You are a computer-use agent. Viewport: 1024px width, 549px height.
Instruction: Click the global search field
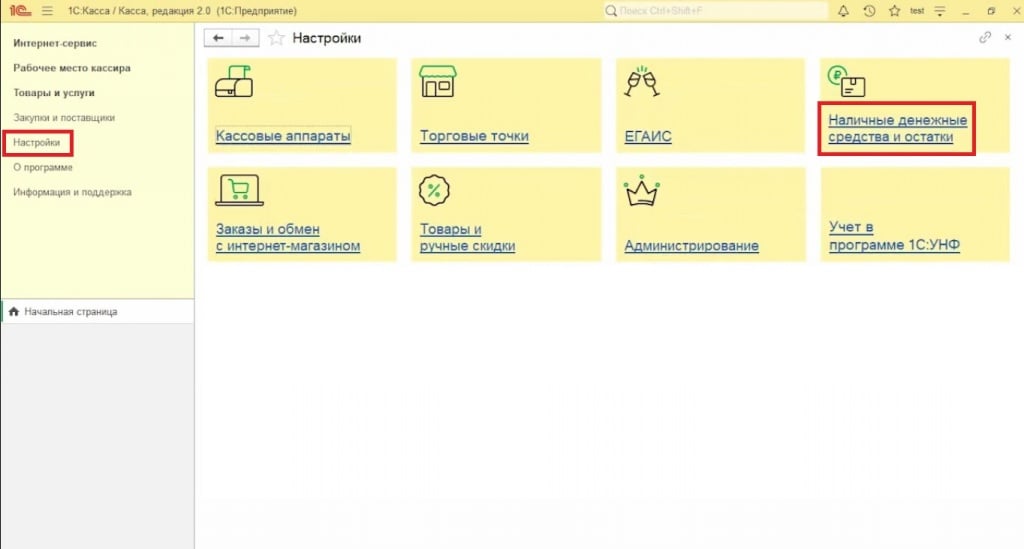point(715,11)
